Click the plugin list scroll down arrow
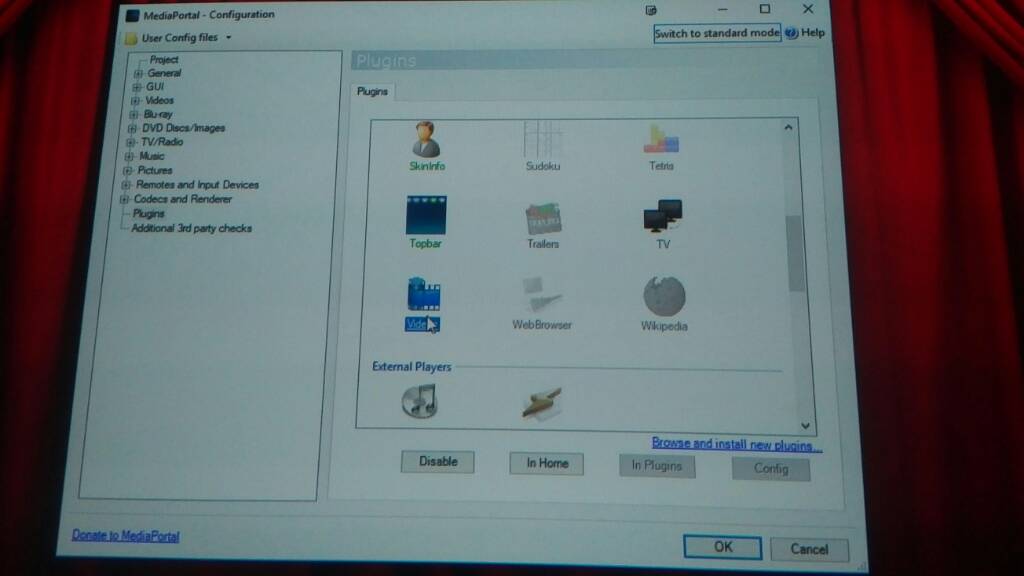 (805, 425)
